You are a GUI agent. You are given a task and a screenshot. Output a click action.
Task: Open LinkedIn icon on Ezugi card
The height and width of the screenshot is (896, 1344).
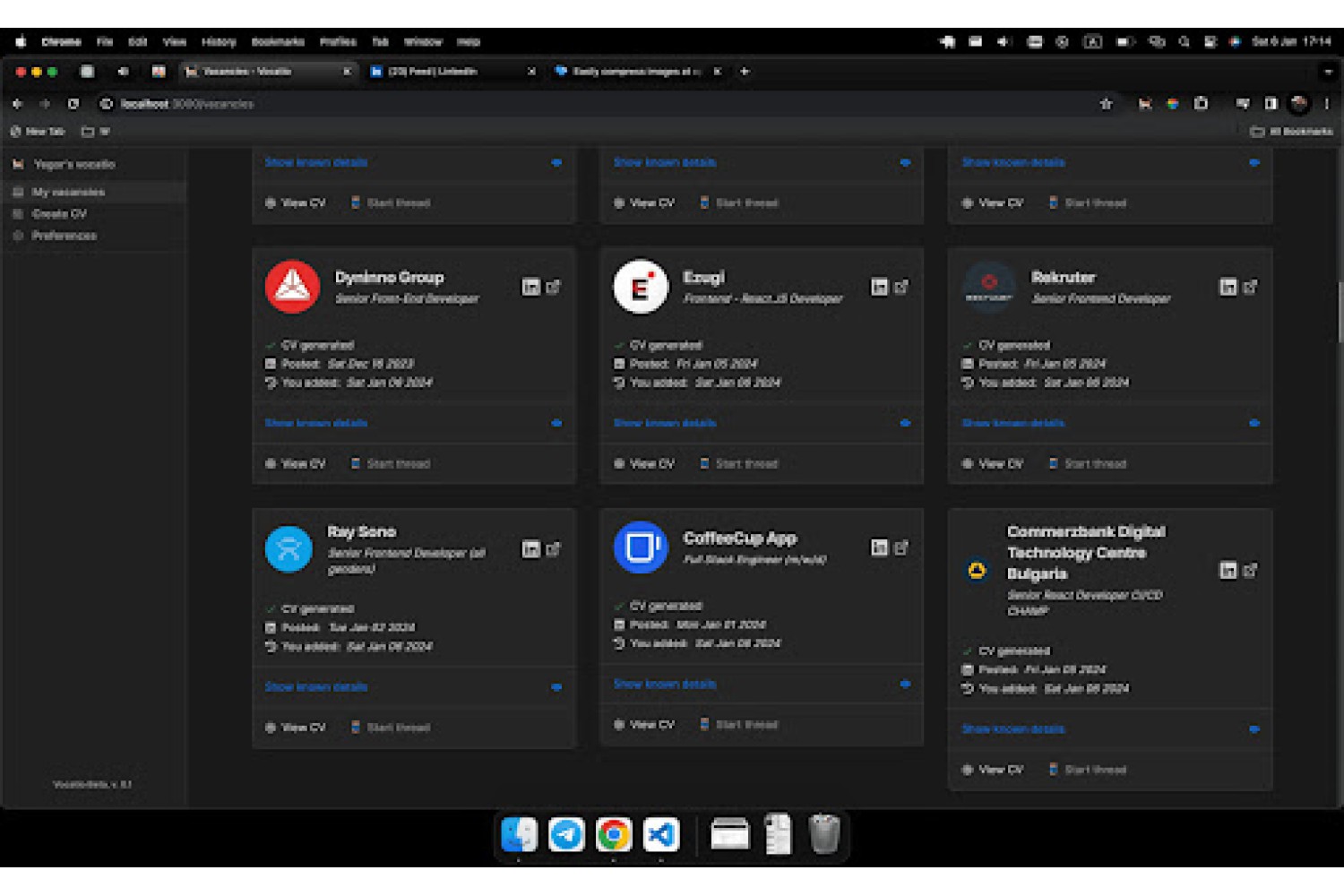click(880, 287)
